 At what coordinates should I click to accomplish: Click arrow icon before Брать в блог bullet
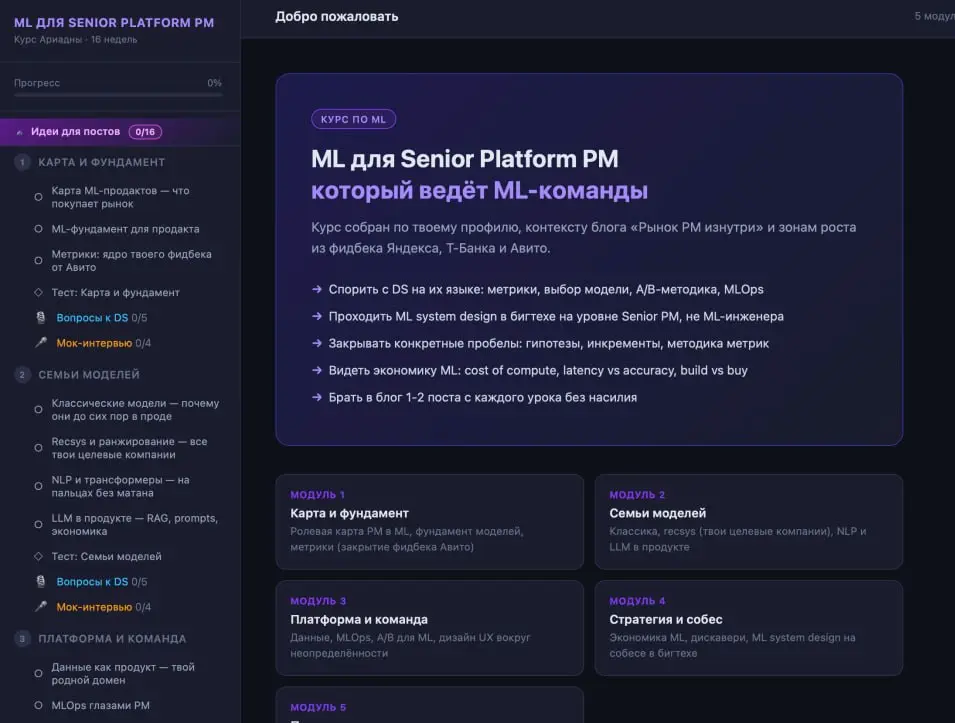point(317,397)
